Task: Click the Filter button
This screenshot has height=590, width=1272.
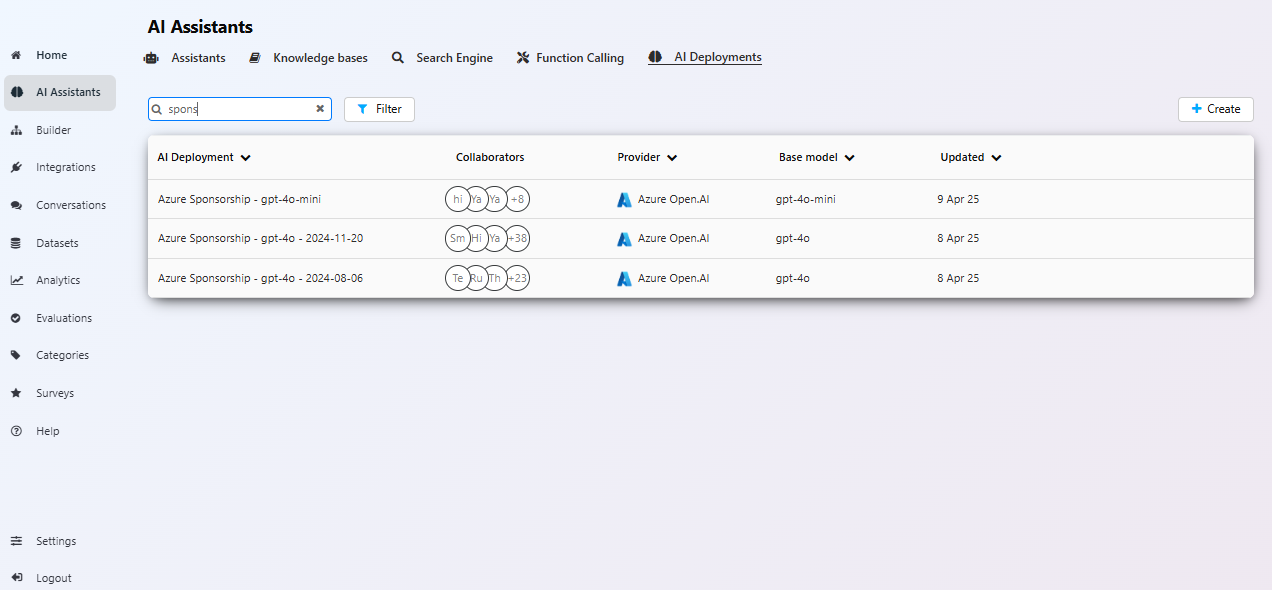Action: click(379, 109)
